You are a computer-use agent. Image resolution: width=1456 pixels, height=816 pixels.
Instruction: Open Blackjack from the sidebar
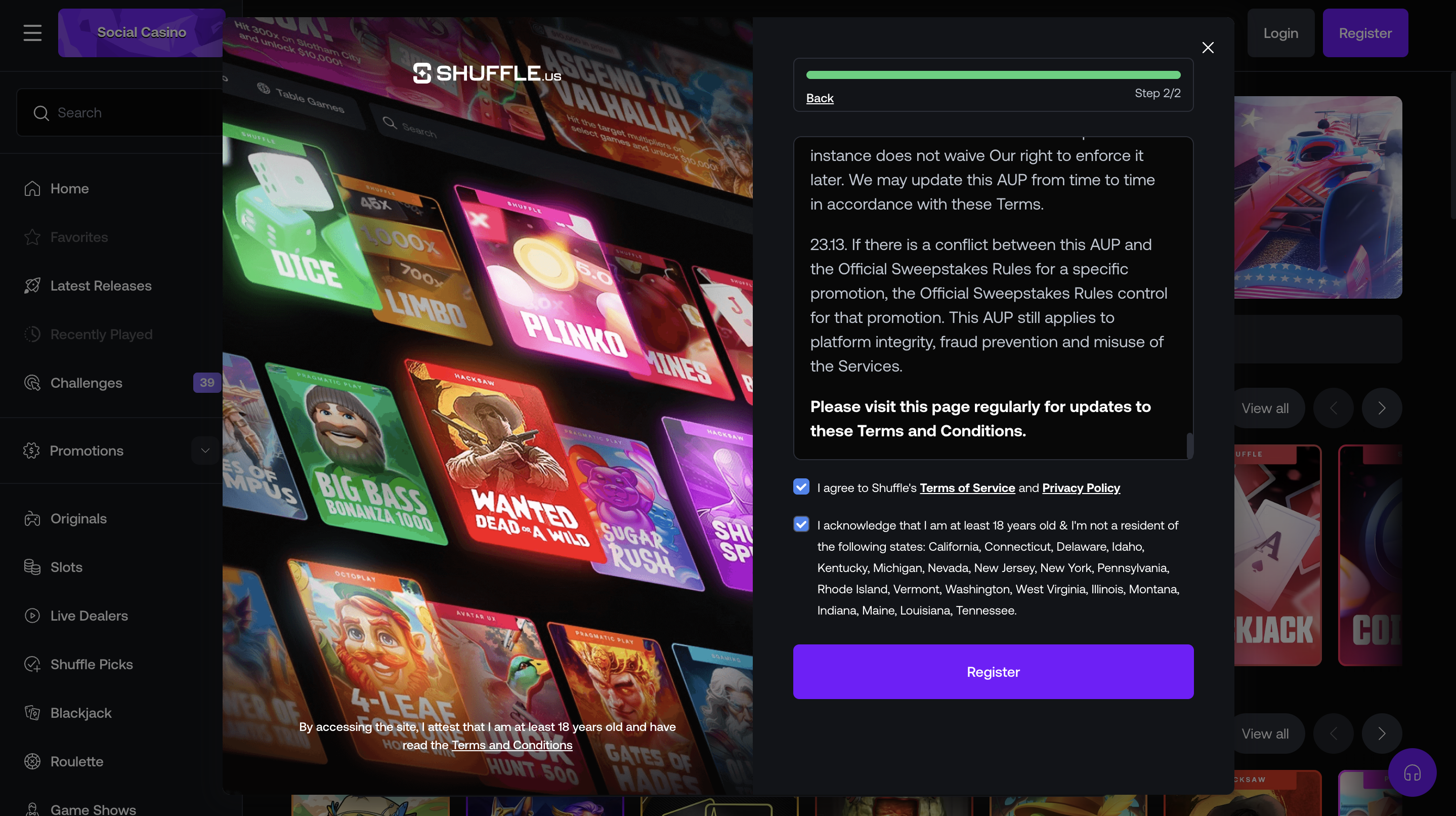click(81, 713)
